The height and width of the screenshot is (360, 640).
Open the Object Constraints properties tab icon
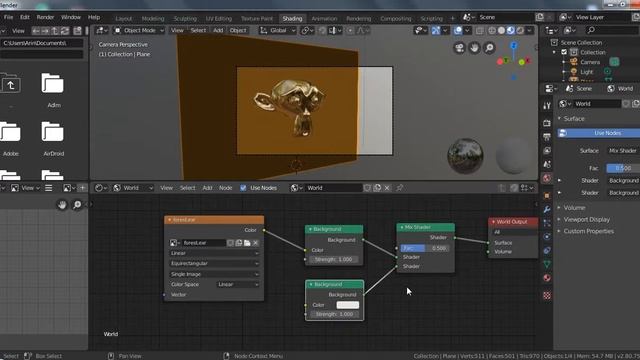547,250
